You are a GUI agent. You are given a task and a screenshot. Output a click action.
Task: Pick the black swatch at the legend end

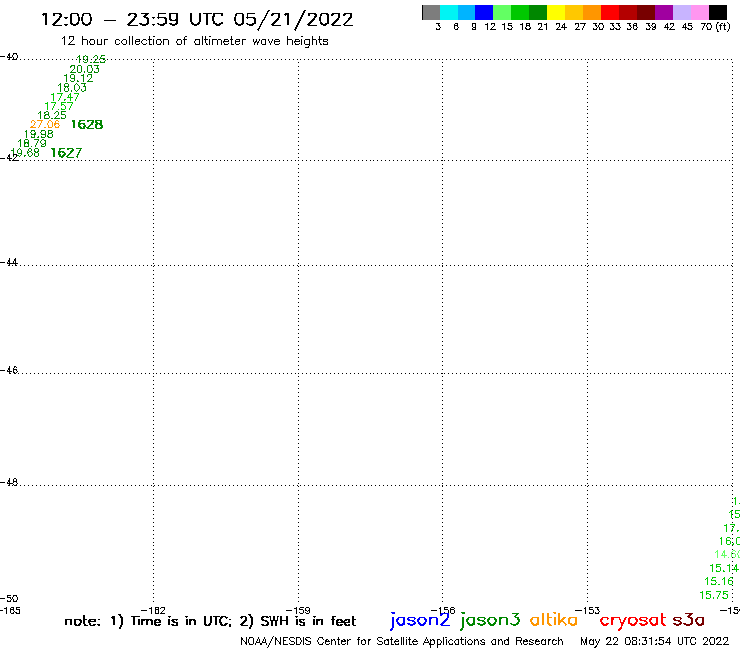tap(718, 12)
